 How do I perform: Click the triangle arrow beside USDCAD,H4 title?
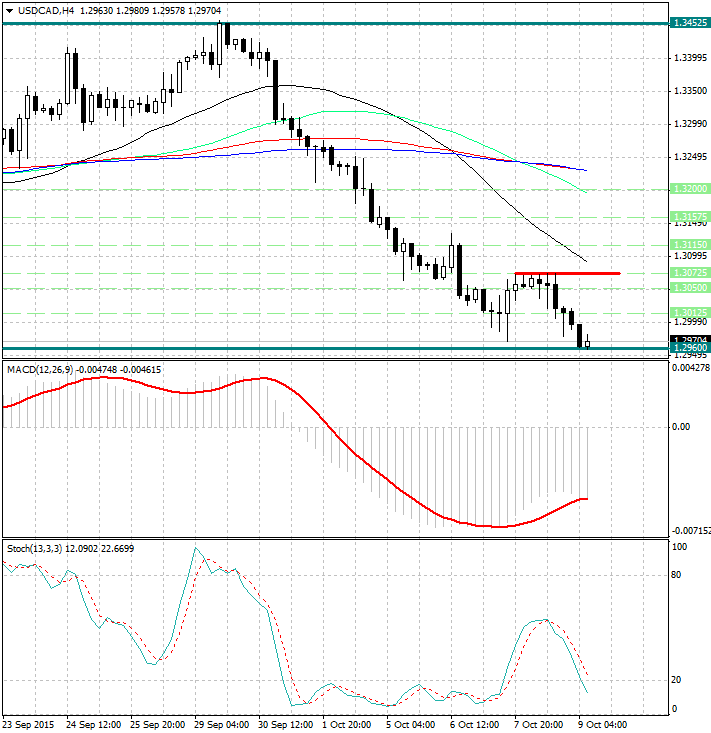[x=9, y=10]
